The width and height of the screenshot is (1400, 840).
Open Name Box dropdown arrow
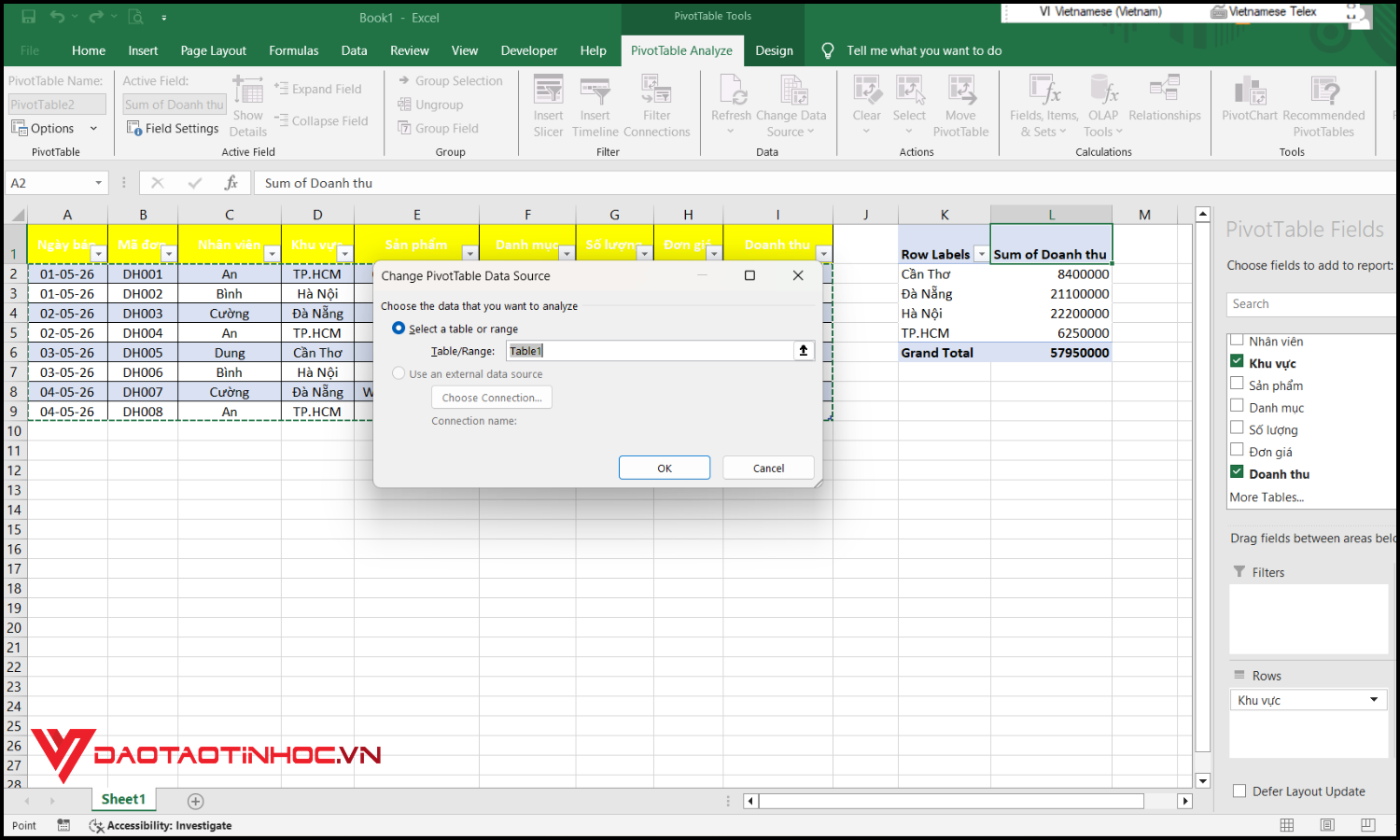98,183
